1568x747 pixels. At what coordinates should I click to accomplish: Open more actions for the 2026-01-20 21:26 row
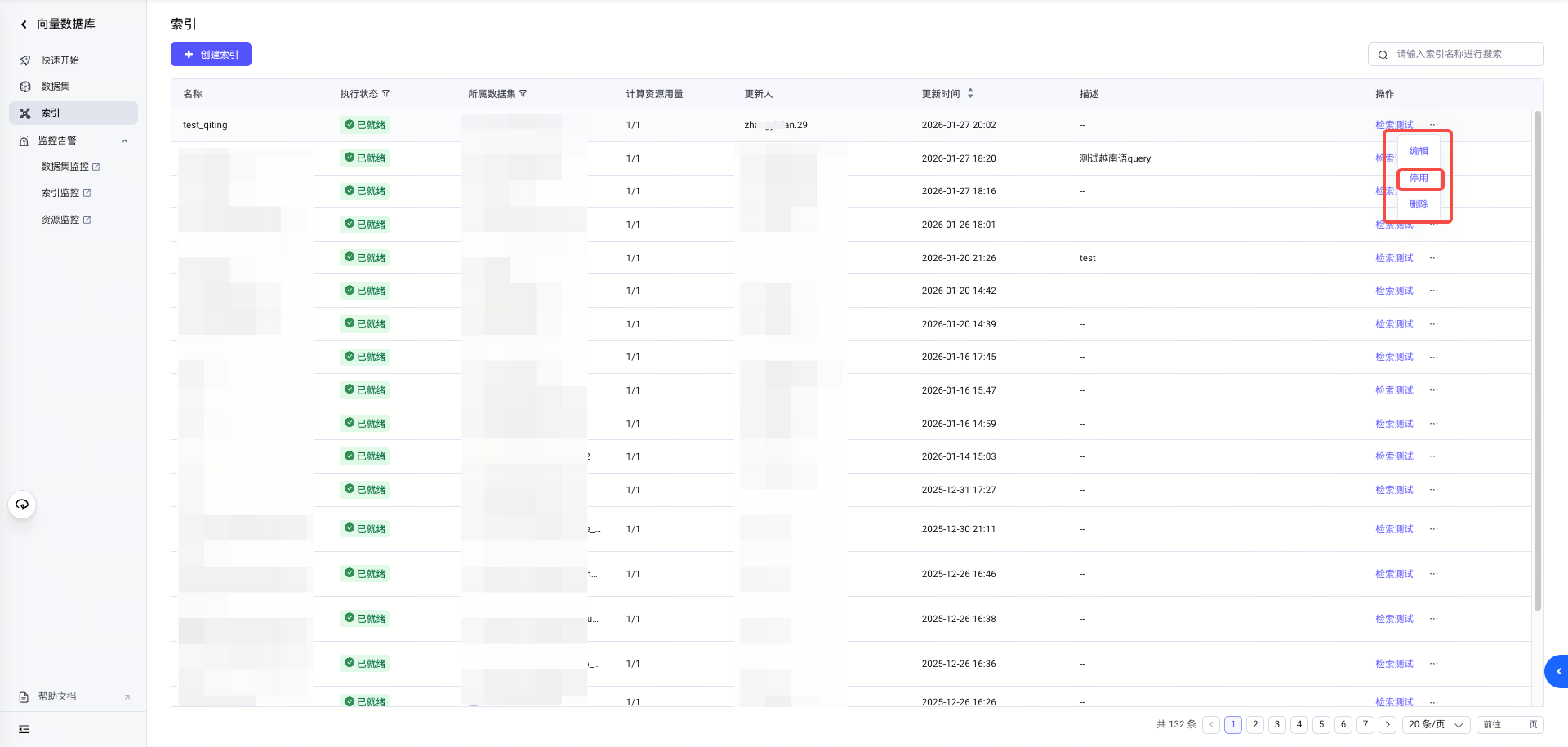click(x=1434, y=258)
